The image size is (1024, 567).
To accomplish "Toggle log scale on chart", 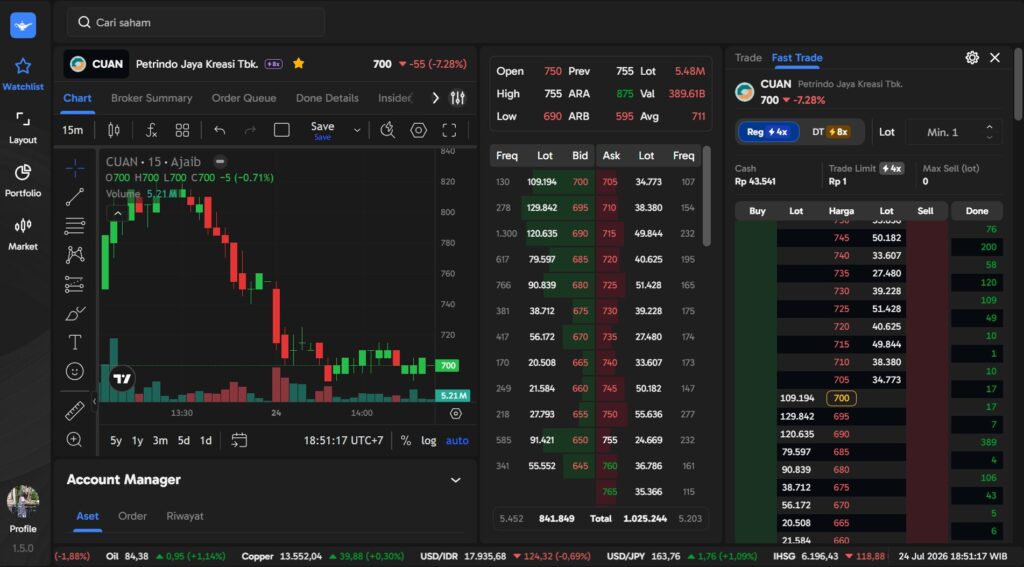I will tap(428, 440).
